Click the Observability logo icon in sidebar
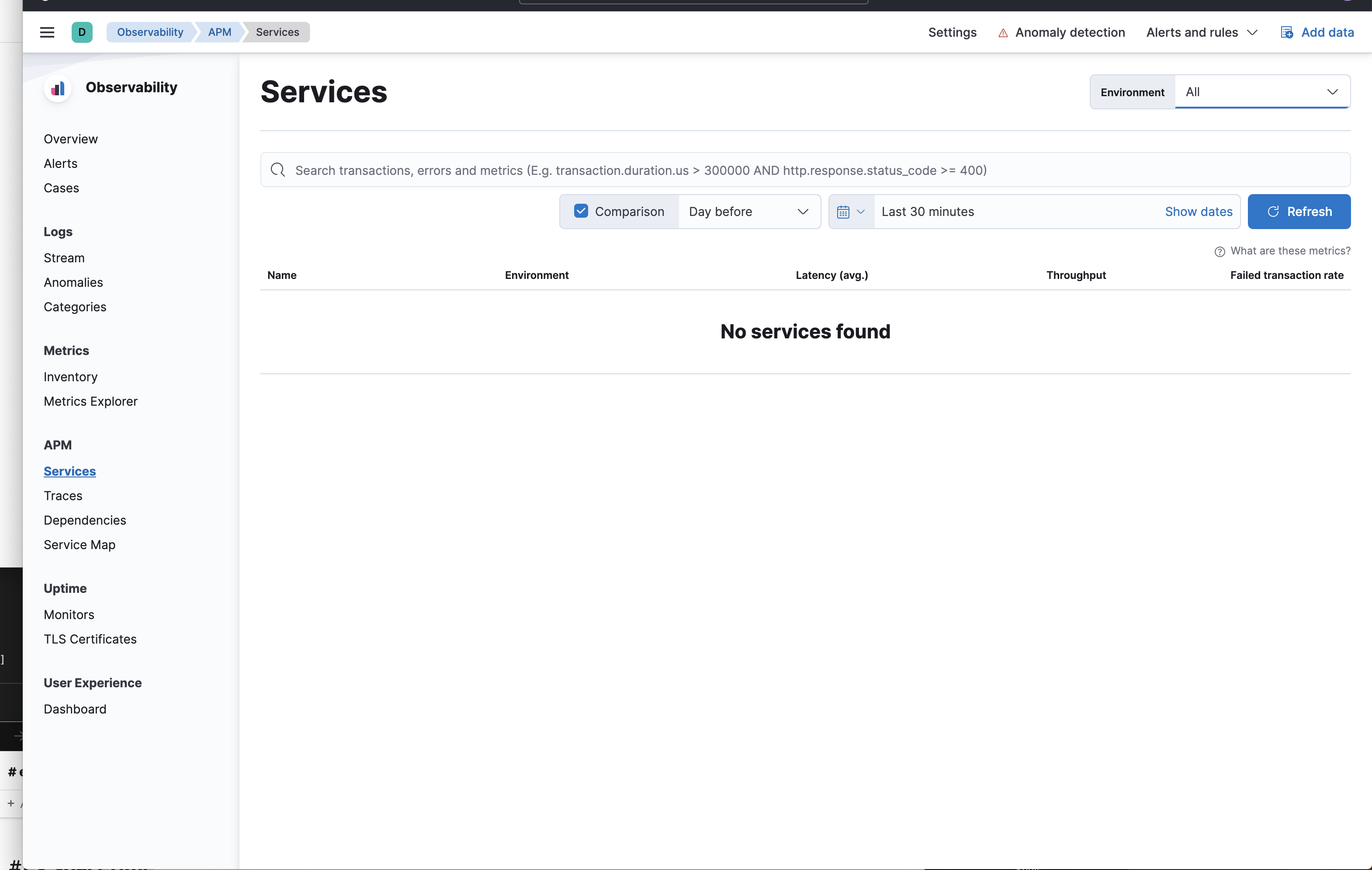Viewport: 1372px width, 870px height. [58, 88]
